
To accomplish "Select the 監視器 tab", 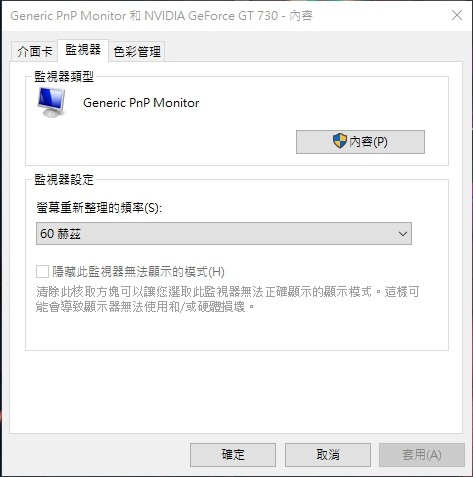I will click(83, 50).
